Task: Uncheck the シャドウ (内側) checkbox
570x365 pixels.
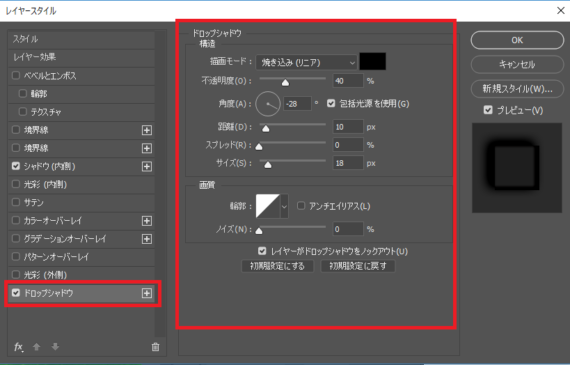Action: (x=16, y=166)
